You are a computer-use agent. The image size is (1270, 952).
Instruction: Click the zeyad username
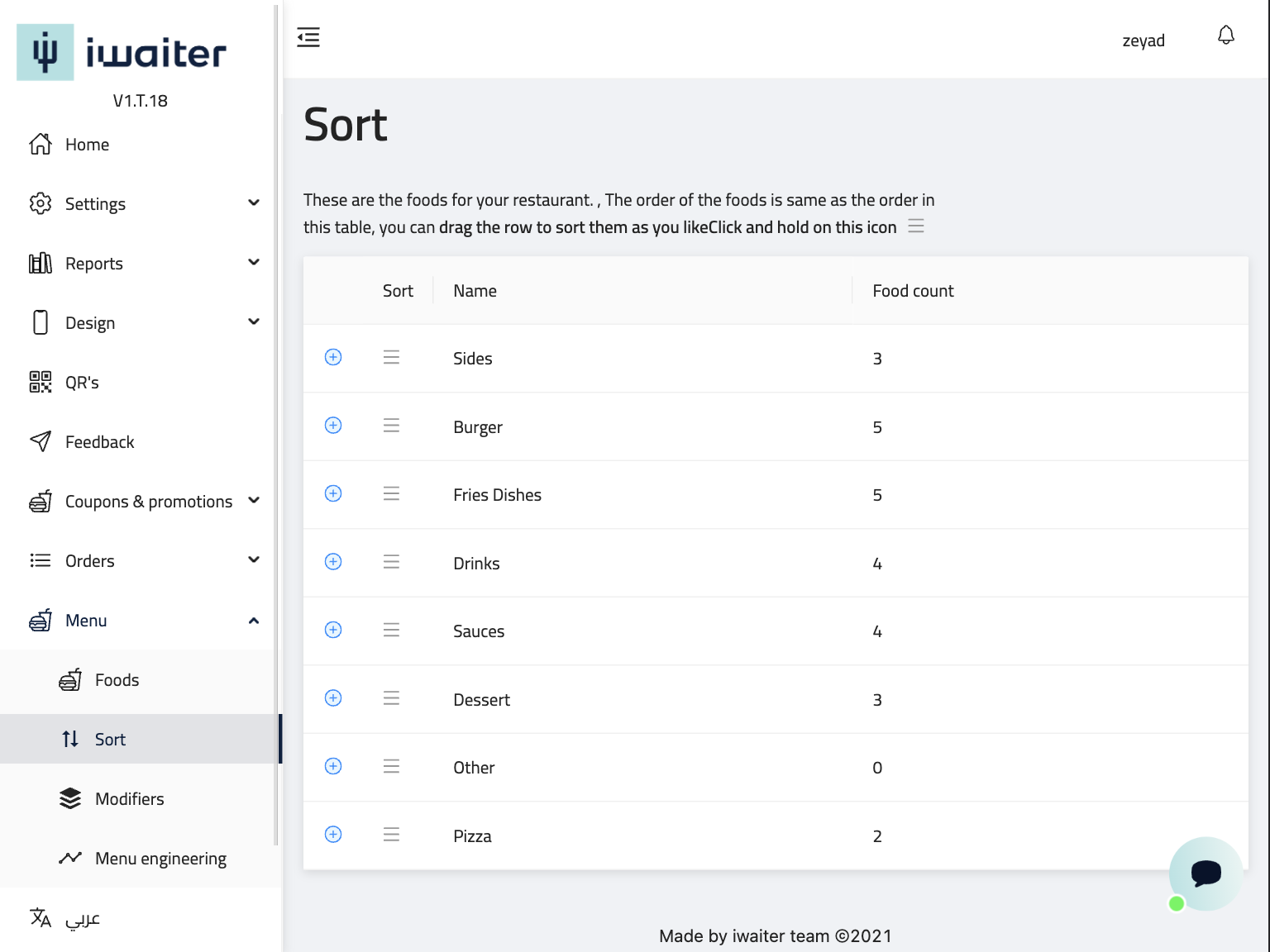click(x=1143, y=40)
